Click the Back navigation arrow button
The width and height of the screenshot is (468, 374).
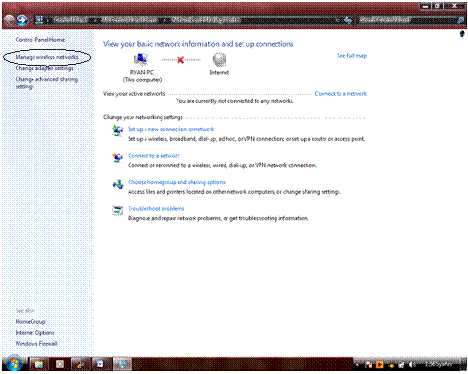[x=9, y=20]
